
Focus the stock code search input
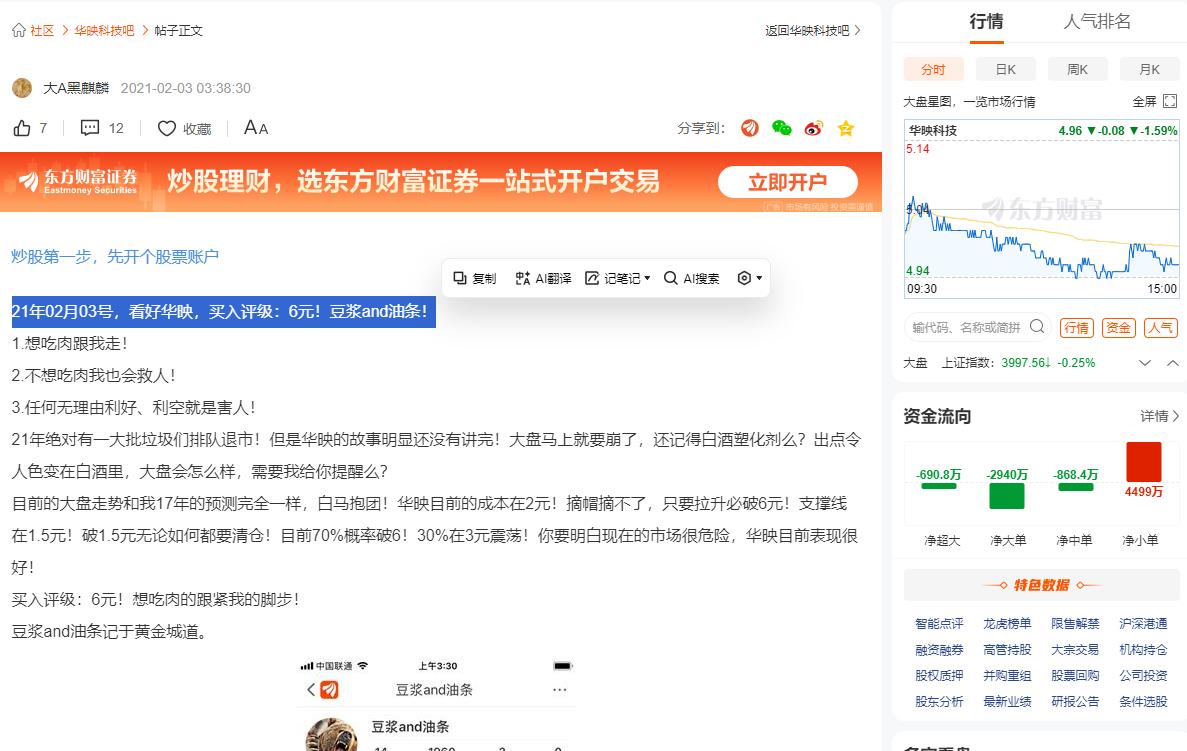(966, 327)
